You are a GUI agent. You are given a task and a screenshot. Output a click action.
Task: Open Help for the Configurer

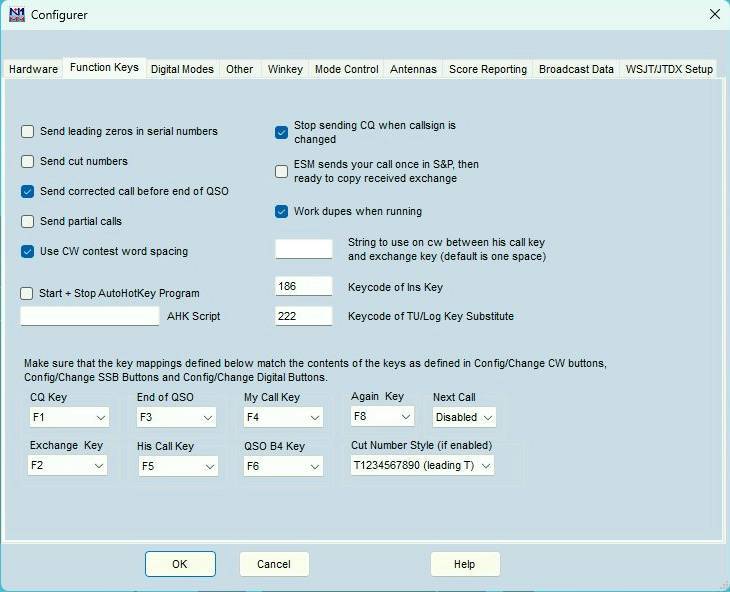click(x=465, y=564)
